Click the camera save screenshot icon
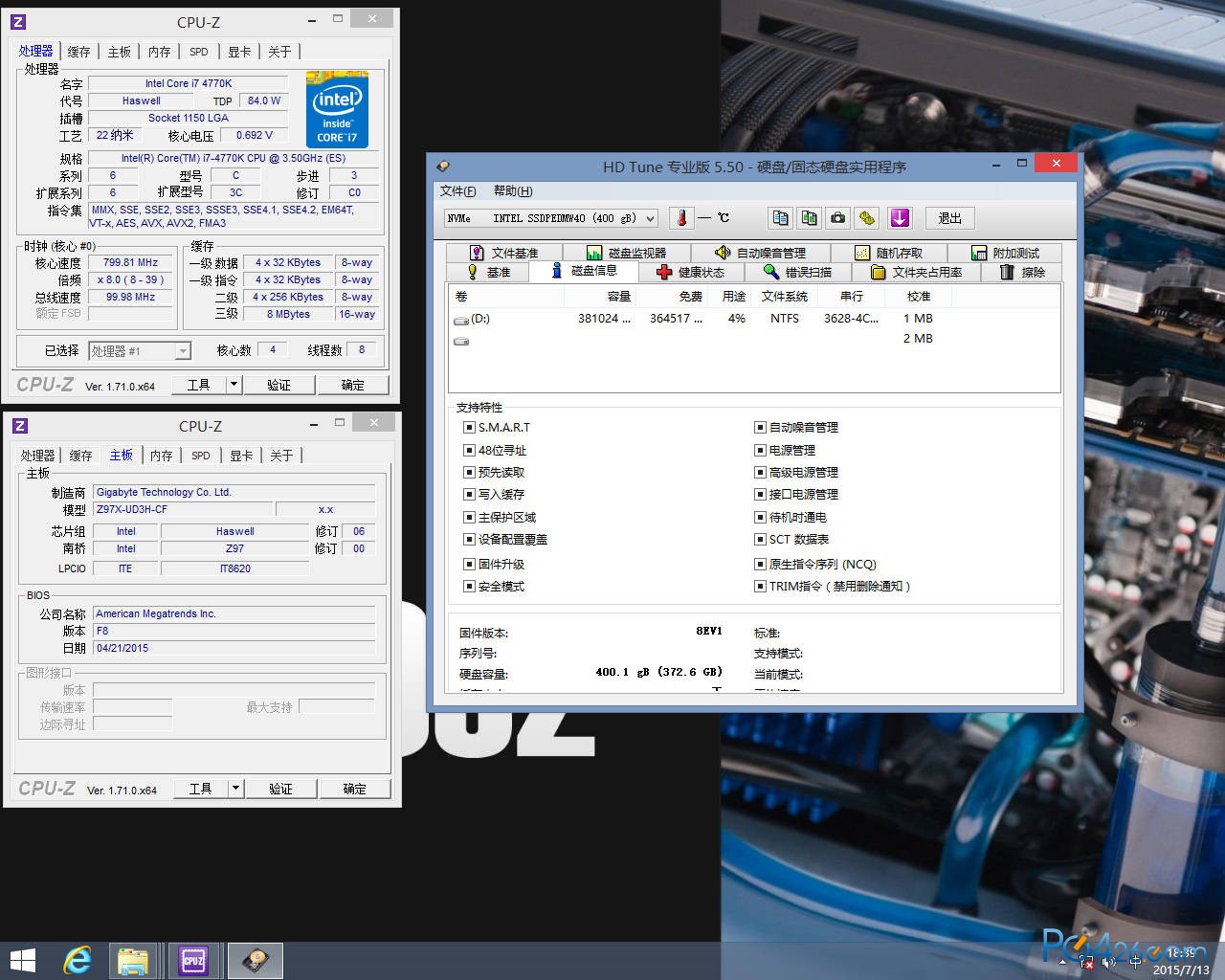 click(837, 218)
